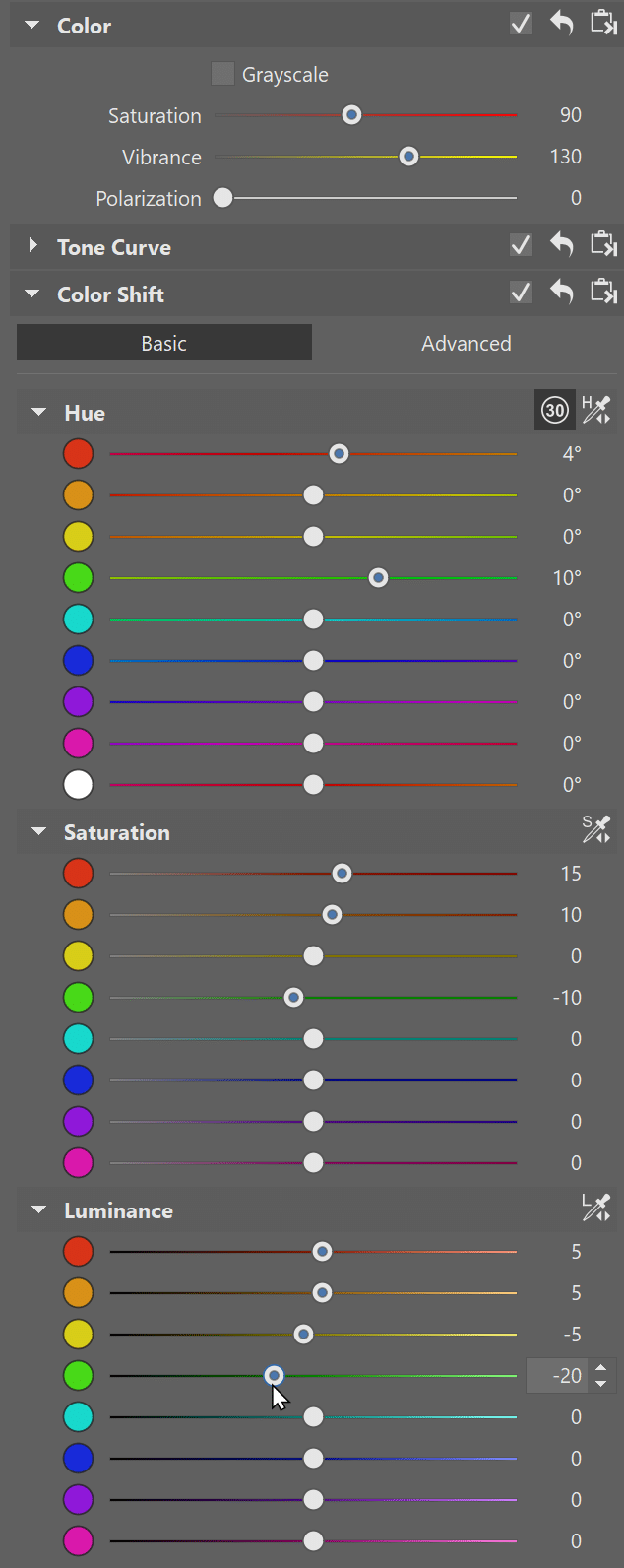Switch to the Advanced tab
The width and height of the screenshot is (624, 1568).
tap(467, 343)
